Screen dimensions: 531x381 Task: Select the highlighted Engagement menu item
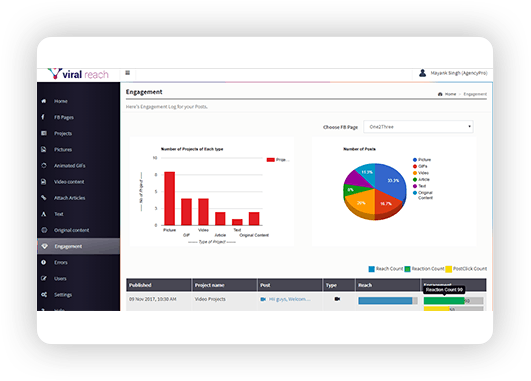[79, 246]
